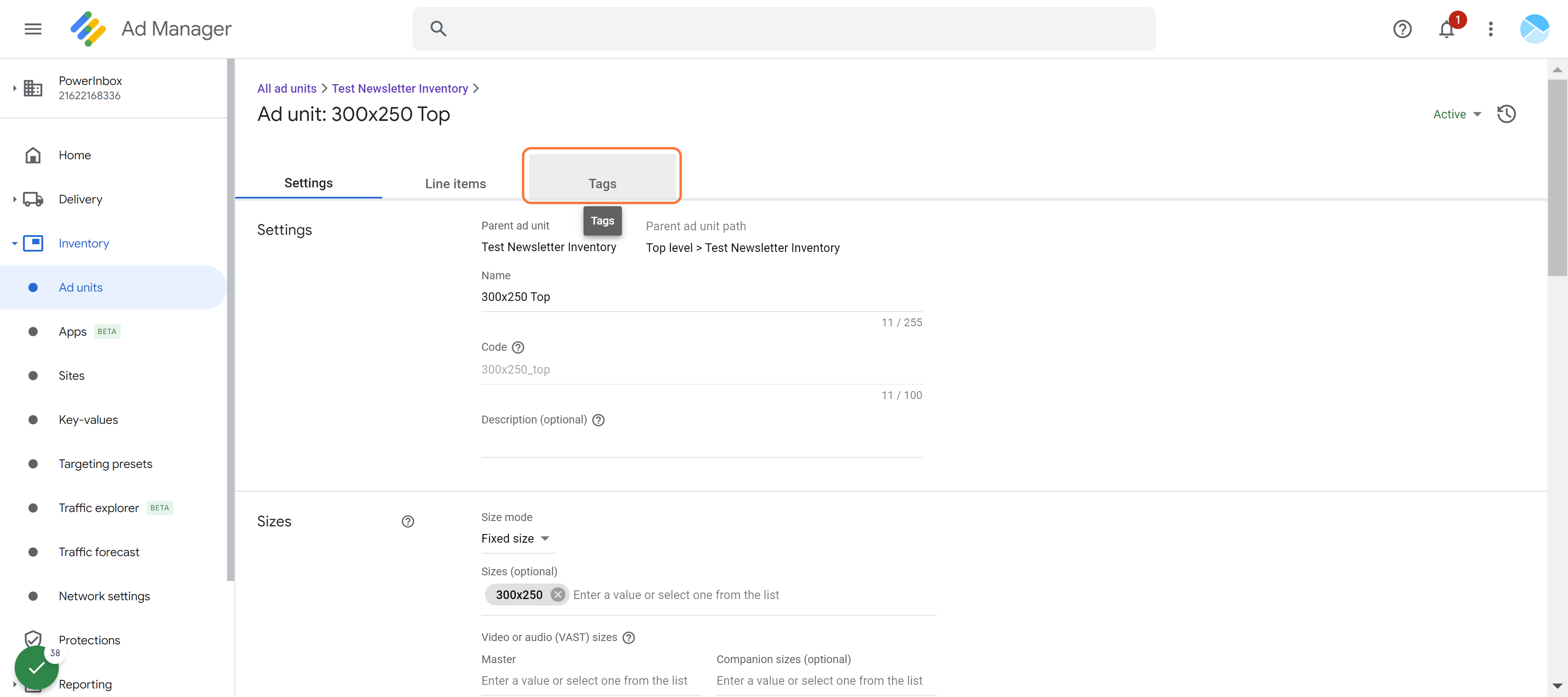Screen dimensions: 1568x697
Task: Click the VAST sizes help icon
Action: 629,637
